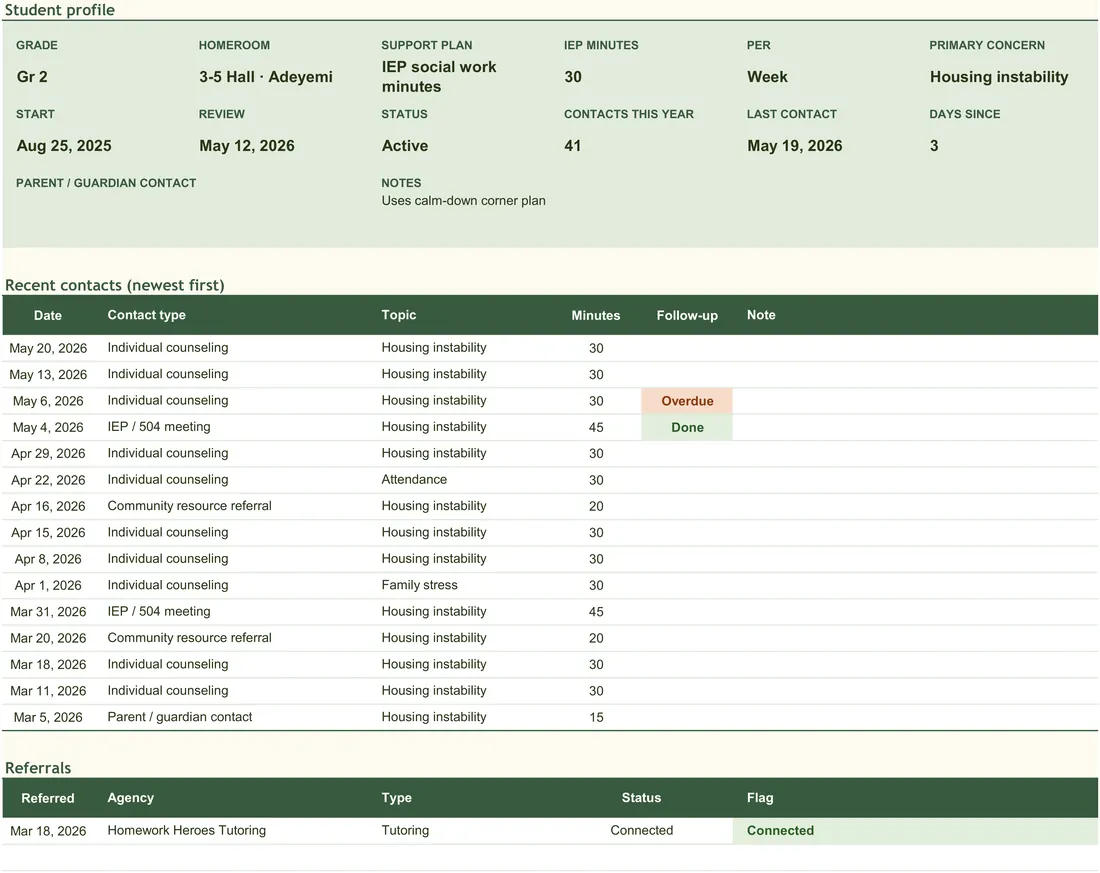The image size is (1100, 873).
Task: Click the 'Note' column header in contacts
Action: pos(761,315)
